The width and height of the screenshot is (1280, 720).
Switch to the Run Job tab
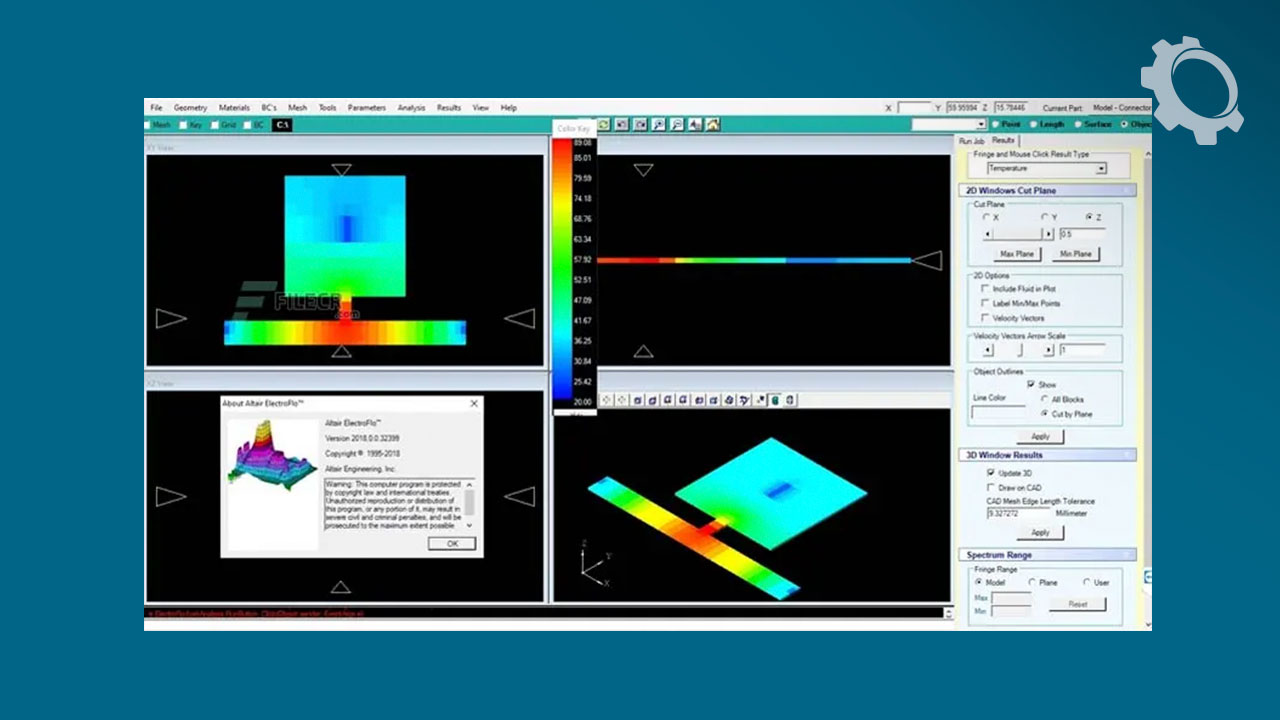point(971,142)
